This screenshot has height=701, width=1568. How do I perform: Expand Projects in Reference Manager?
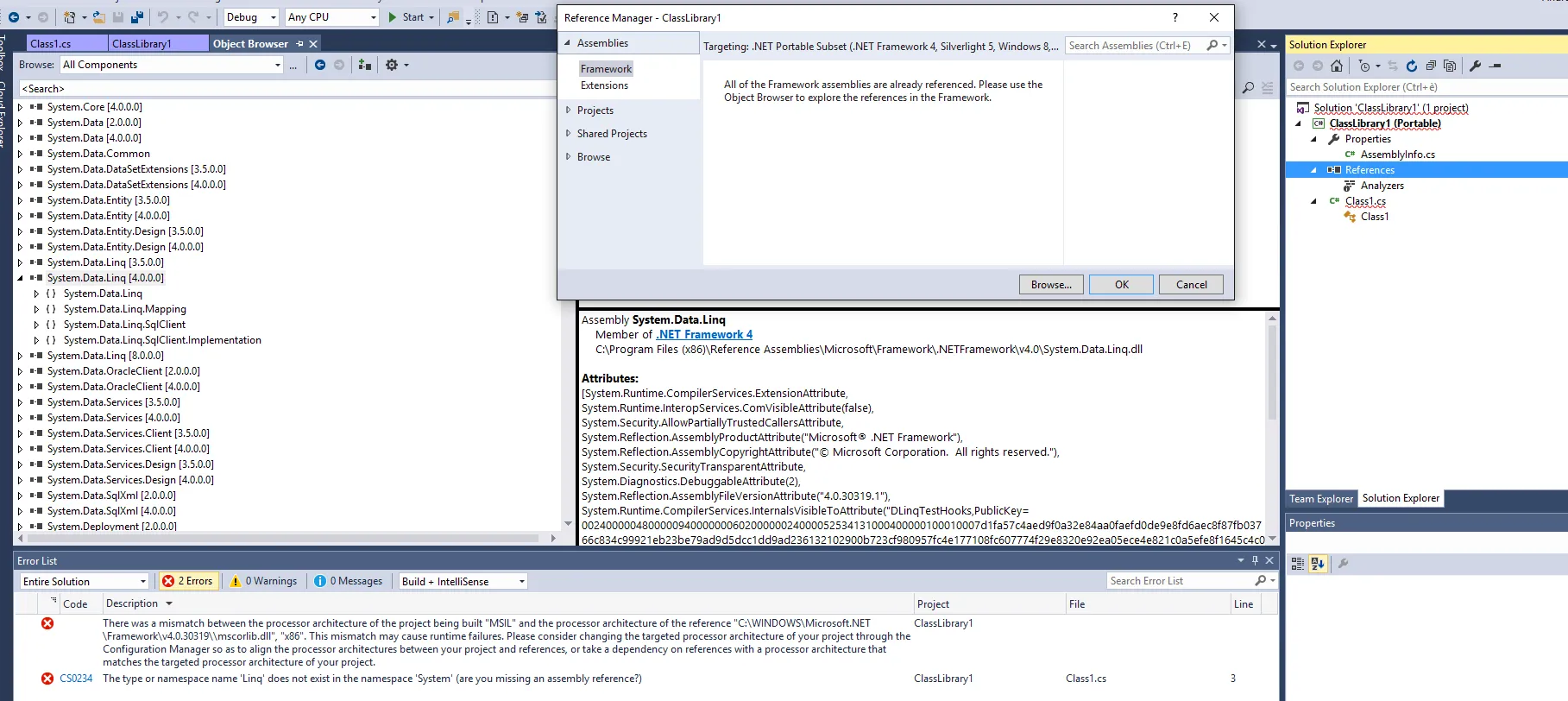tap(568, 110)
